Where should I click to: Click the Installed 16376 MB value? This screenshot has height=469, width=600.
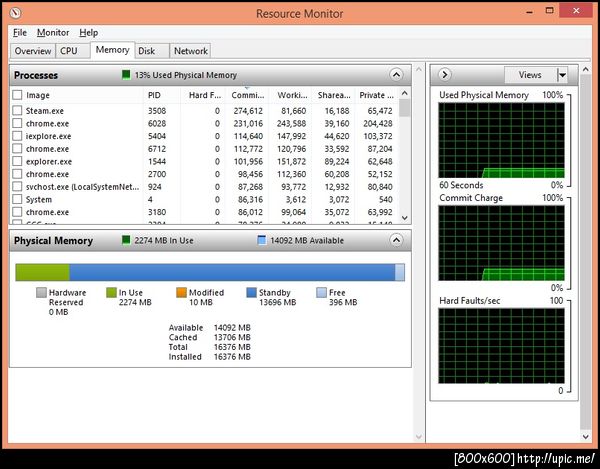[232, 357]
